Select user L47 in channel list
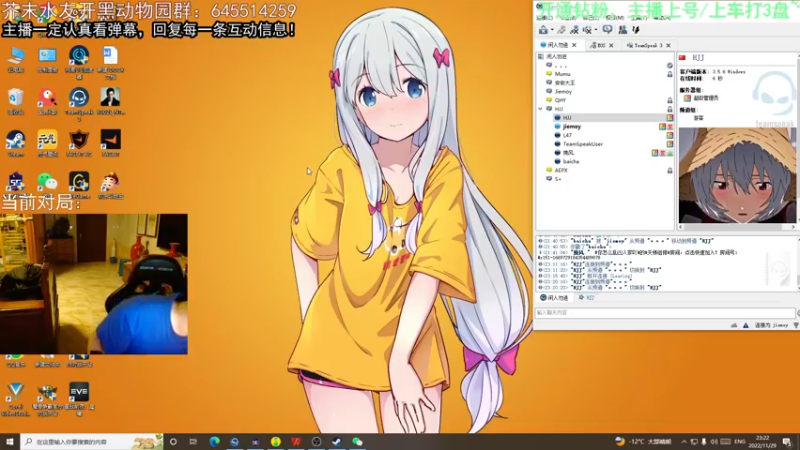The height and width of the screenshot is (450, 800). [567, 135]
